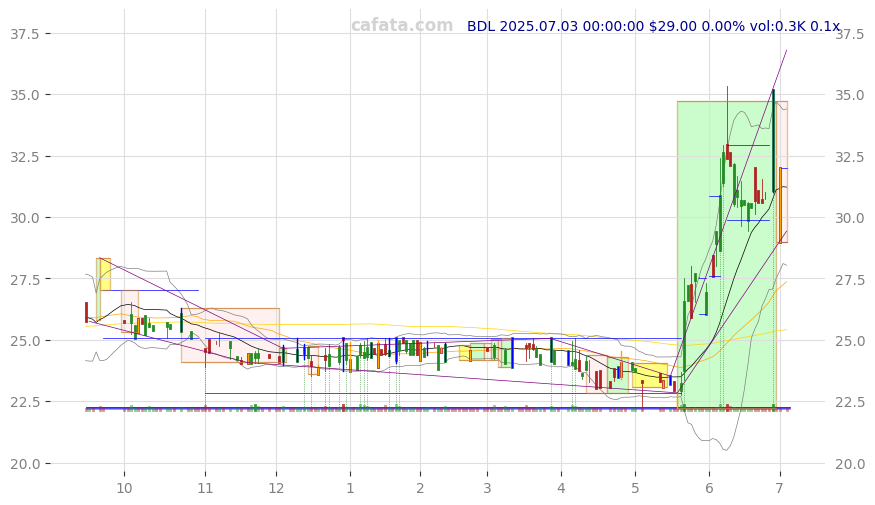Click 20.0 on the left price axis
The width and height of the screenshot is (875, 505).
pyautogui.click(x=25, y=464)
